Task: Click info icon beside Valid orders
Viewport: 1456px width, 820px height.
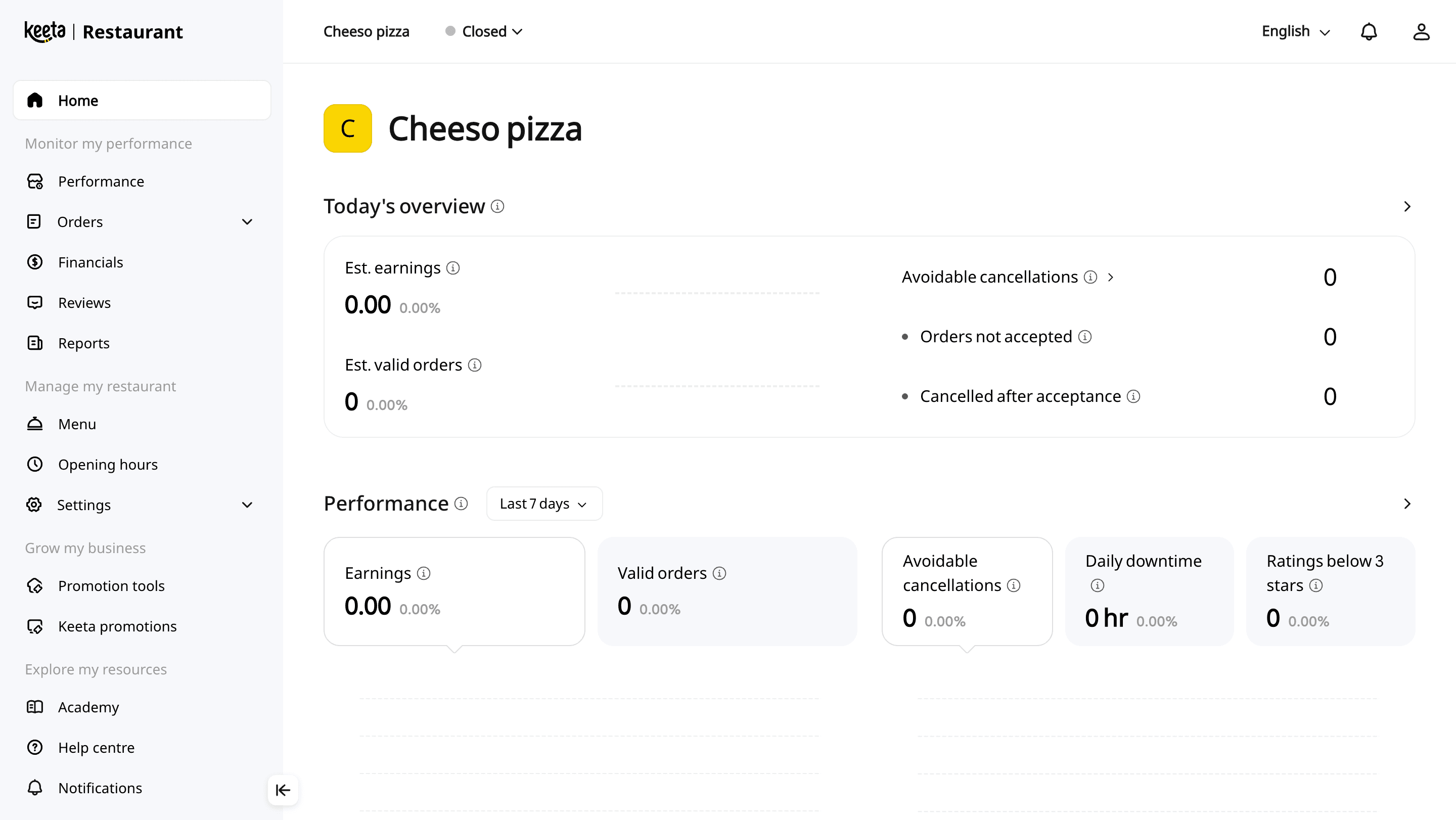Action: coord(719,573)
